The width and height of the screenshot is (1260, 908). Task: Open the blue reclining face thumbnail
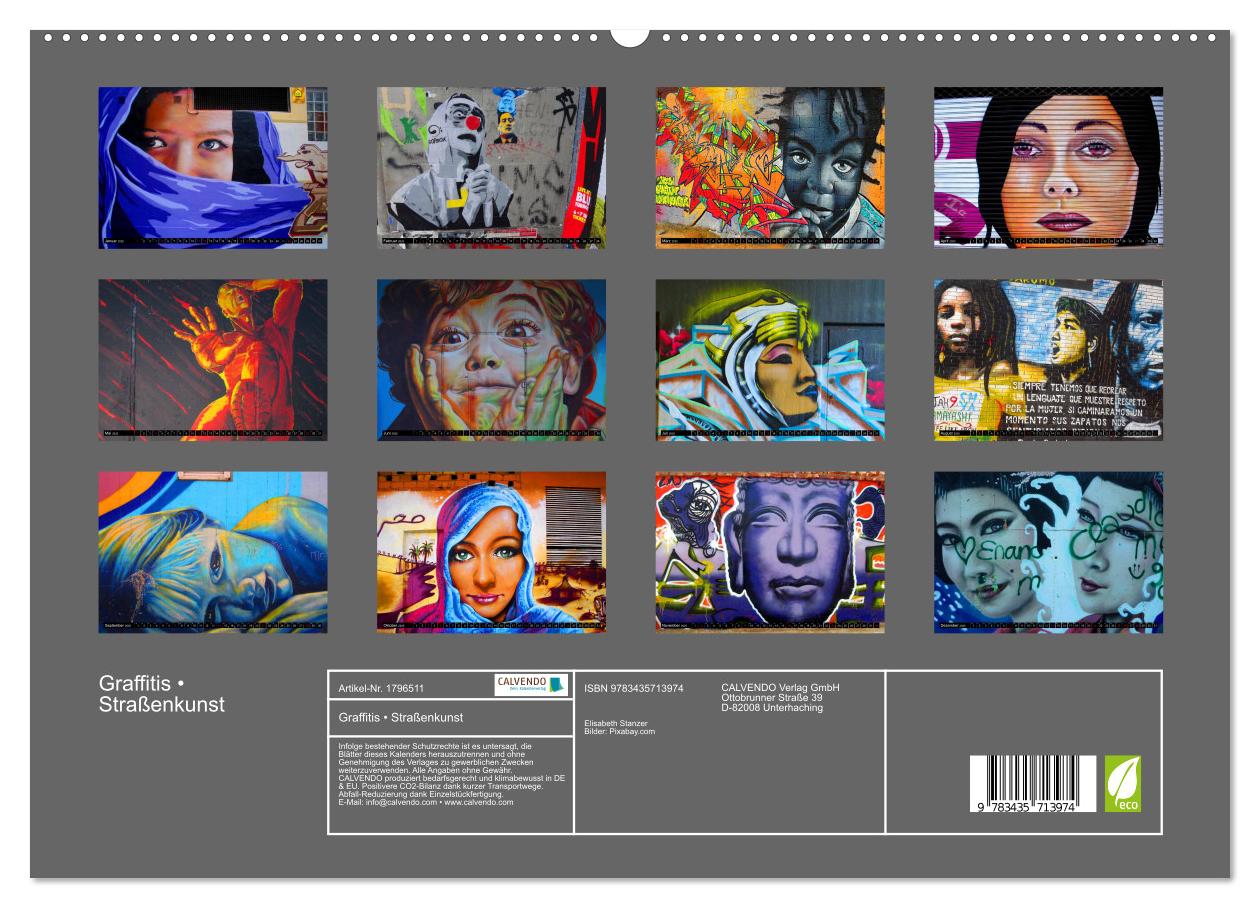213,552
